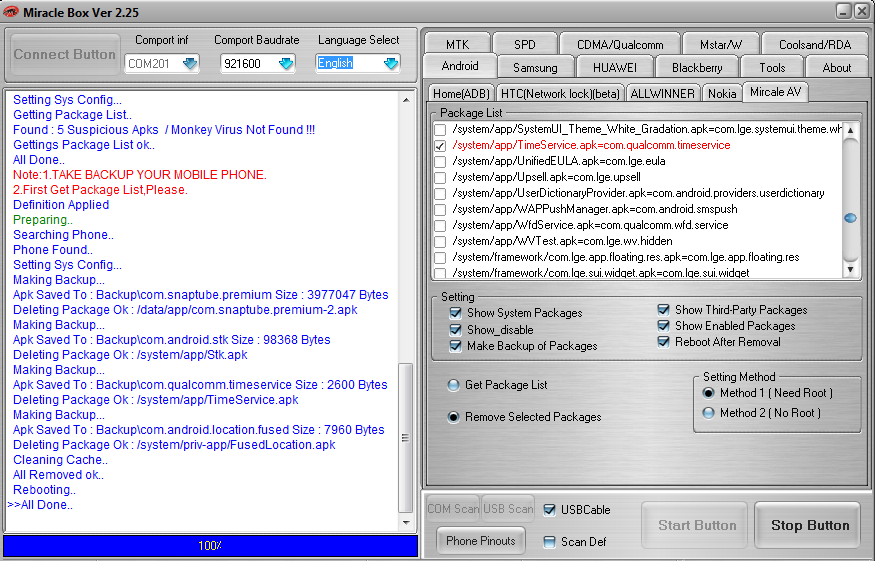Open the Comport Baudrate dropdown arrow
This screenshot has width=875, height=561.
(x=286, y=64)
